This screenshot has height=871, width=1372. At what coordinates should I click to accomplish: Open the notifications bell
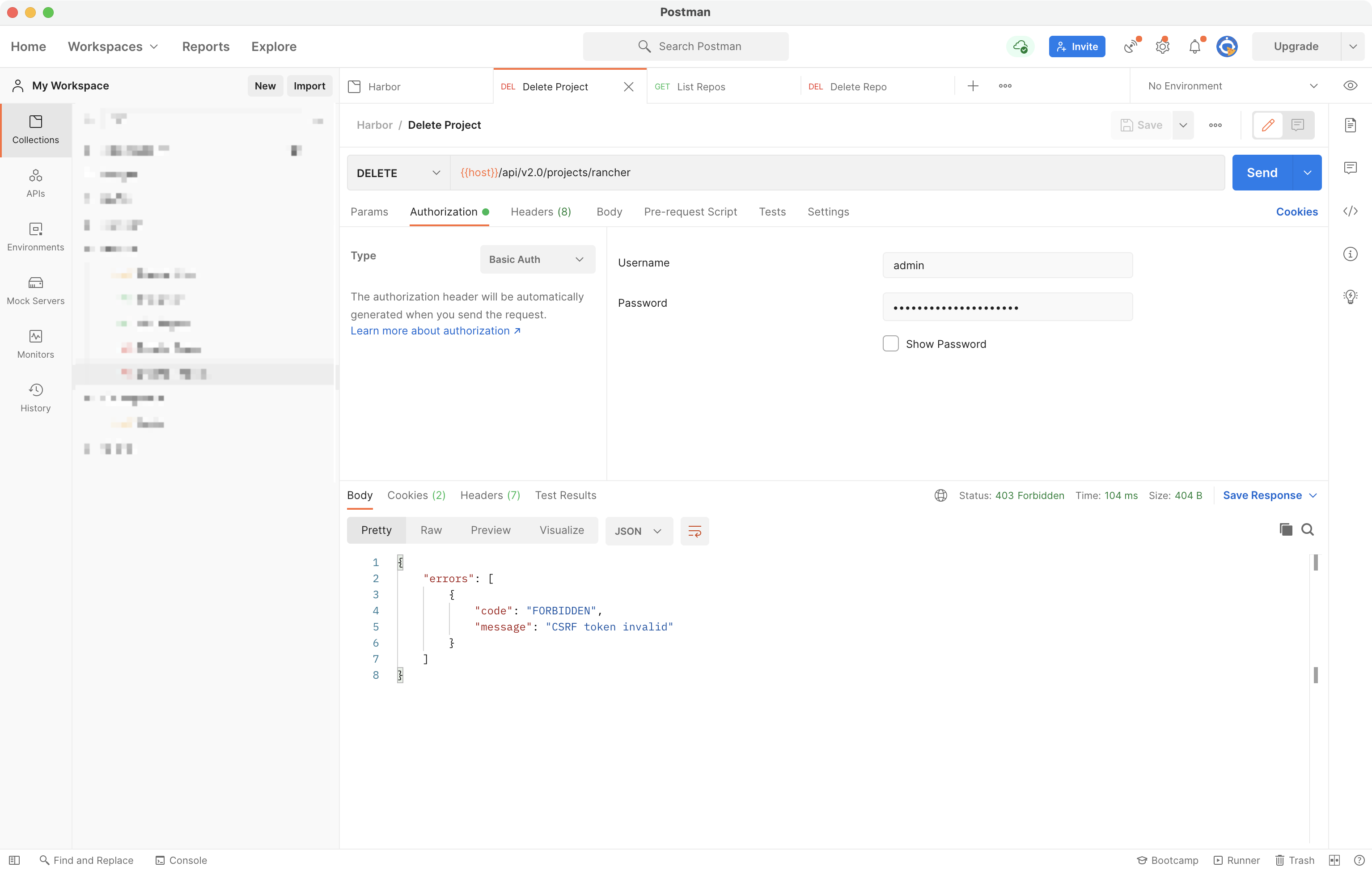[1195, 47]
